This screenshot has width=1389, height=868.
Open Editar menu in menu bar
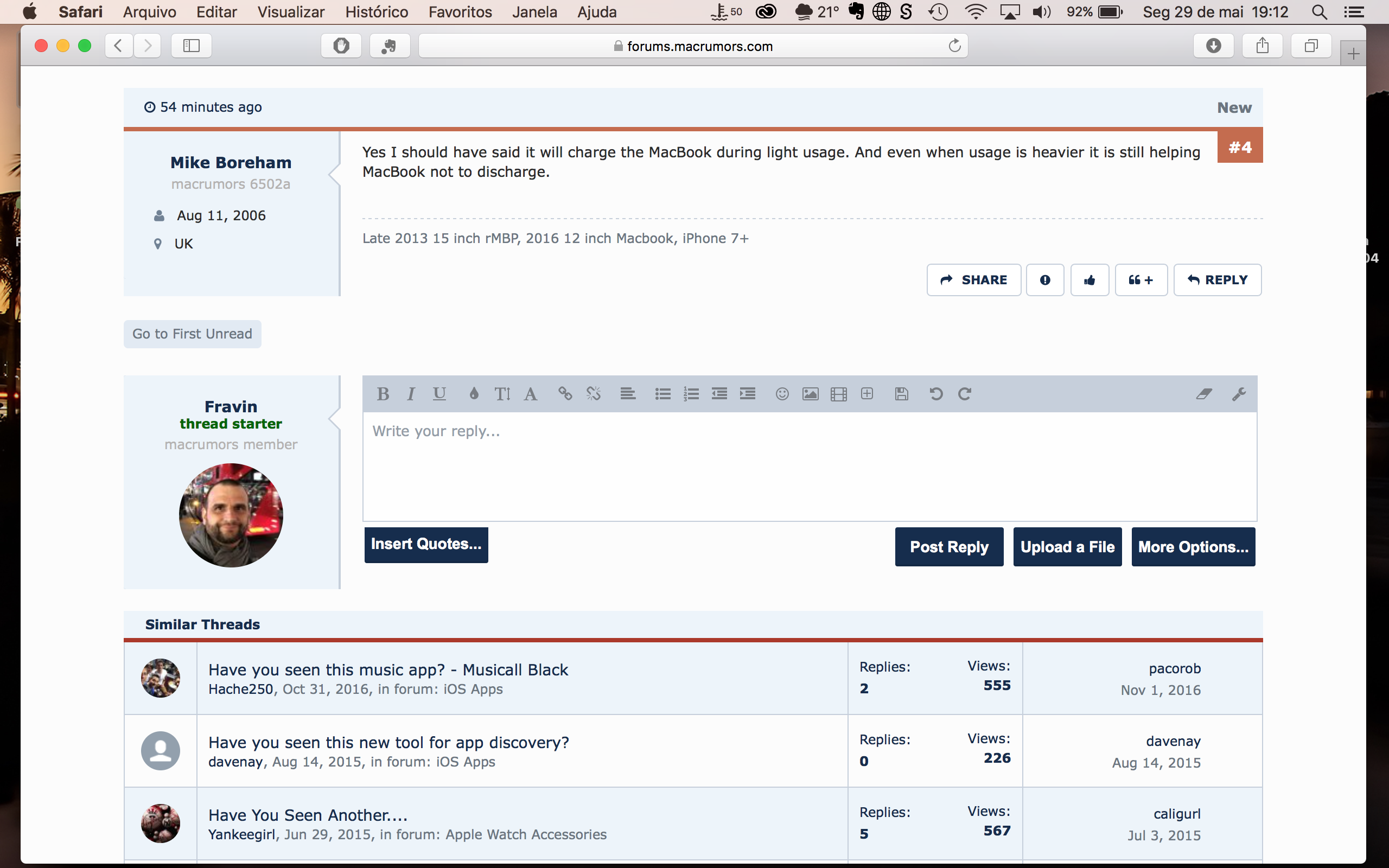[216, 11]
